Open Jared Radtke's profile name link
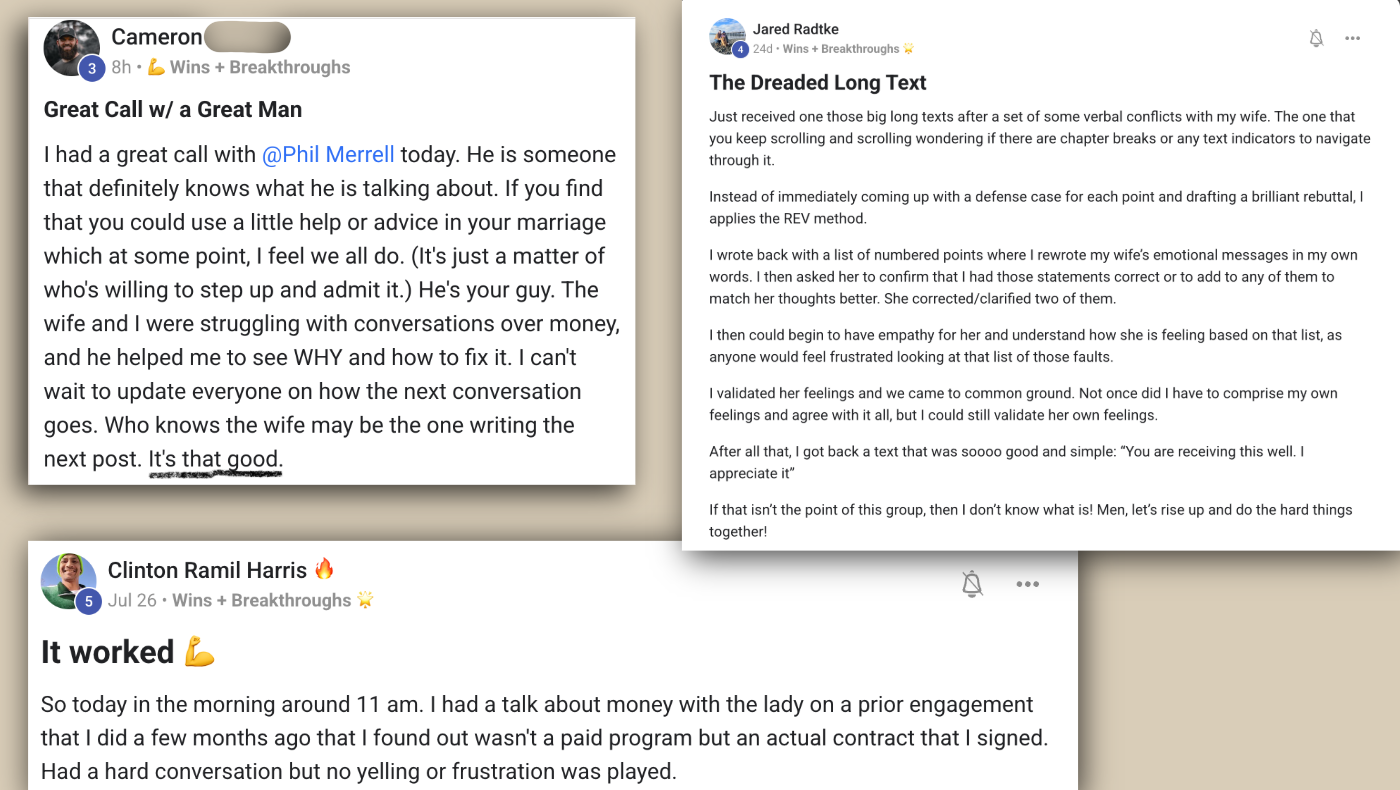This screenshot has width=1400, height=790. click(x=796, y=30)
